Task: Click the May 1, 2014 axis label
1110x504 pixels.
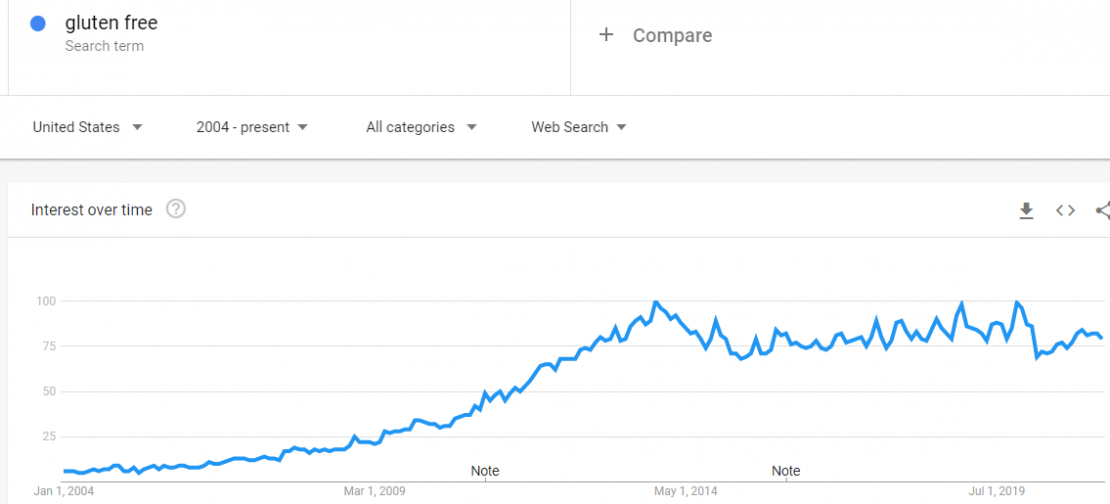Action: point(686,491)
